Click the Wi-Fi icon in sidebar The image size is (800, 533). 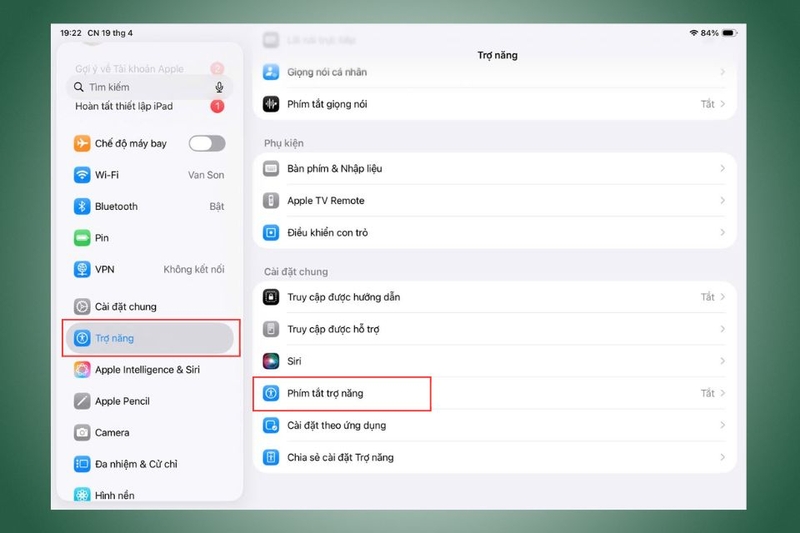(x=82, y=175)
